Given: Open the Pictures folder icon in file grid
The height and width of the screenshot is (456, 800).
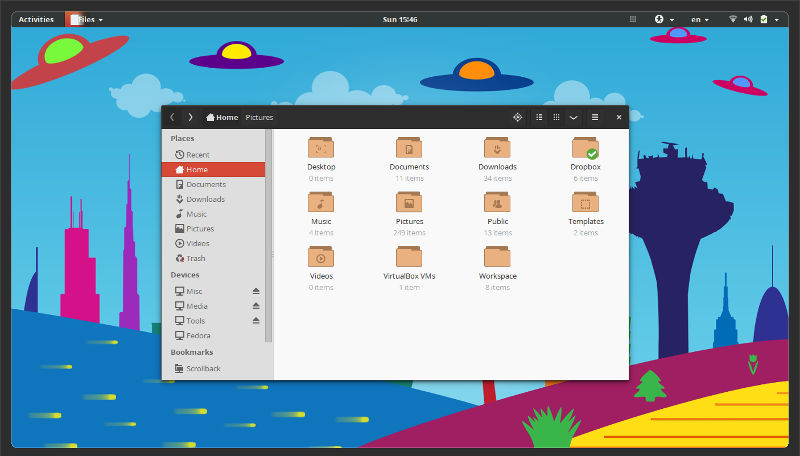Looking at the screenshot, I should pyautogui.click(x=409, y=202).
